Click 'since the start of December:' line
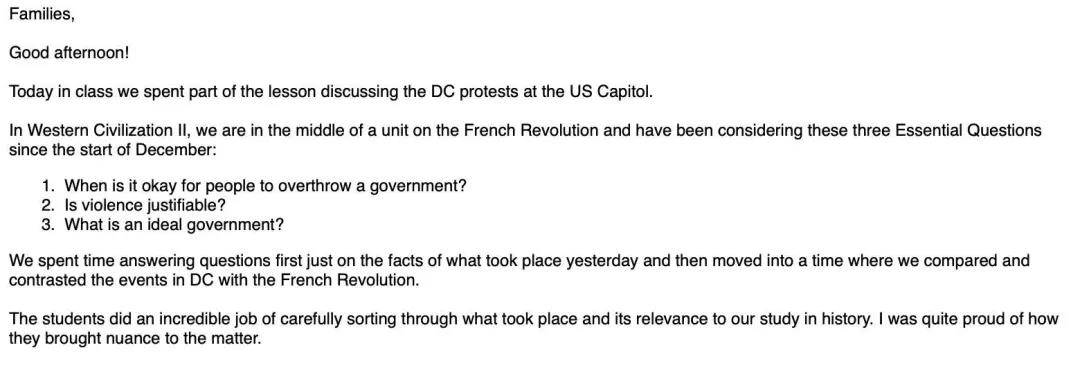 pos(112,149)
